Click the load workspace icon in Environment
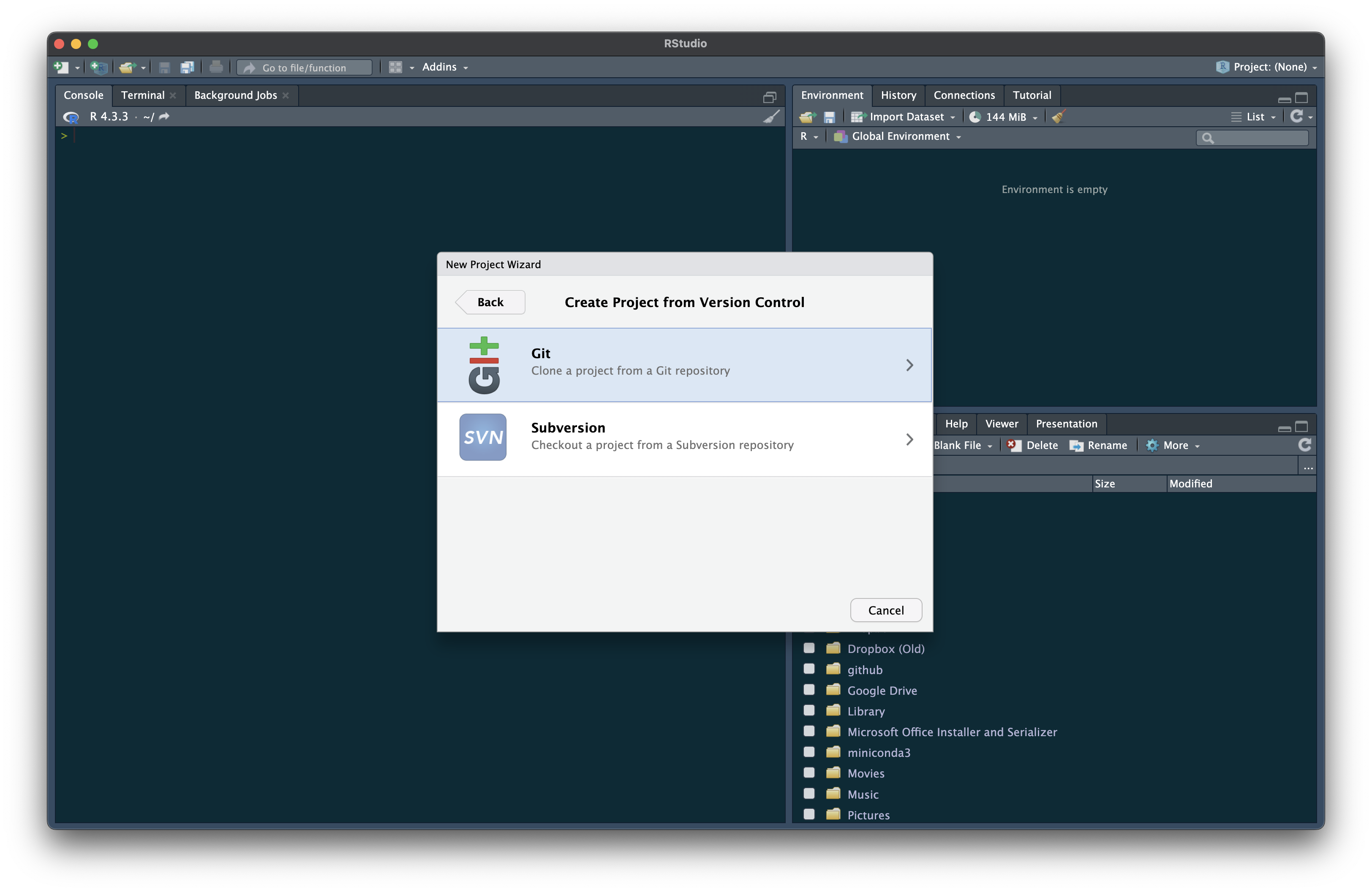 point(807,117)
